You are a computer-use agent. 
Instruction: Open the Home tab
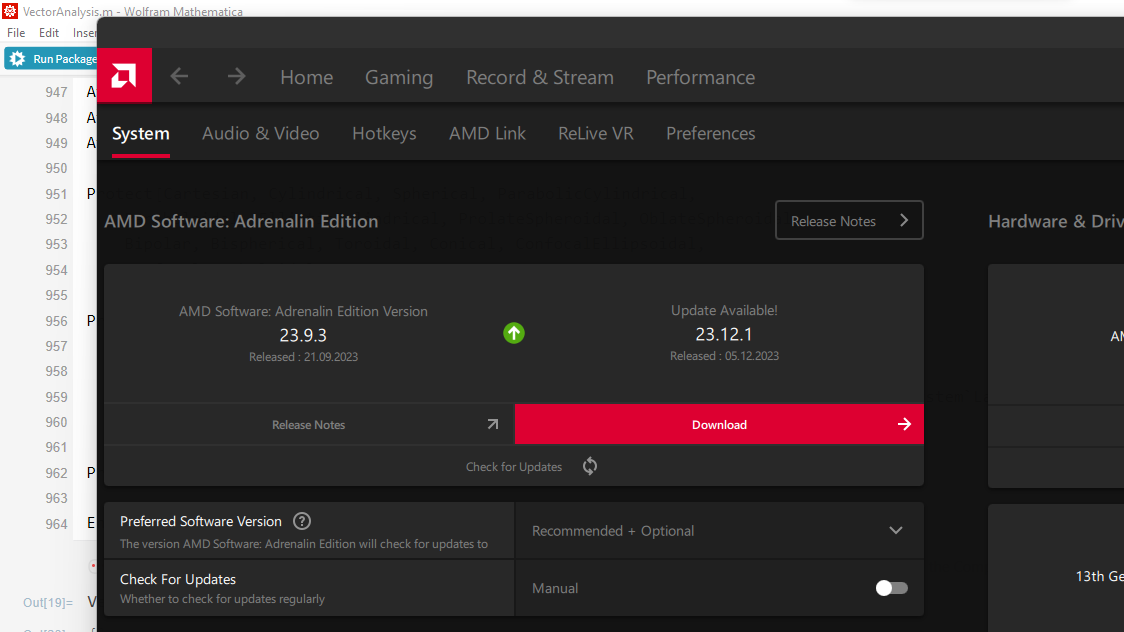[x=306, y=77]
